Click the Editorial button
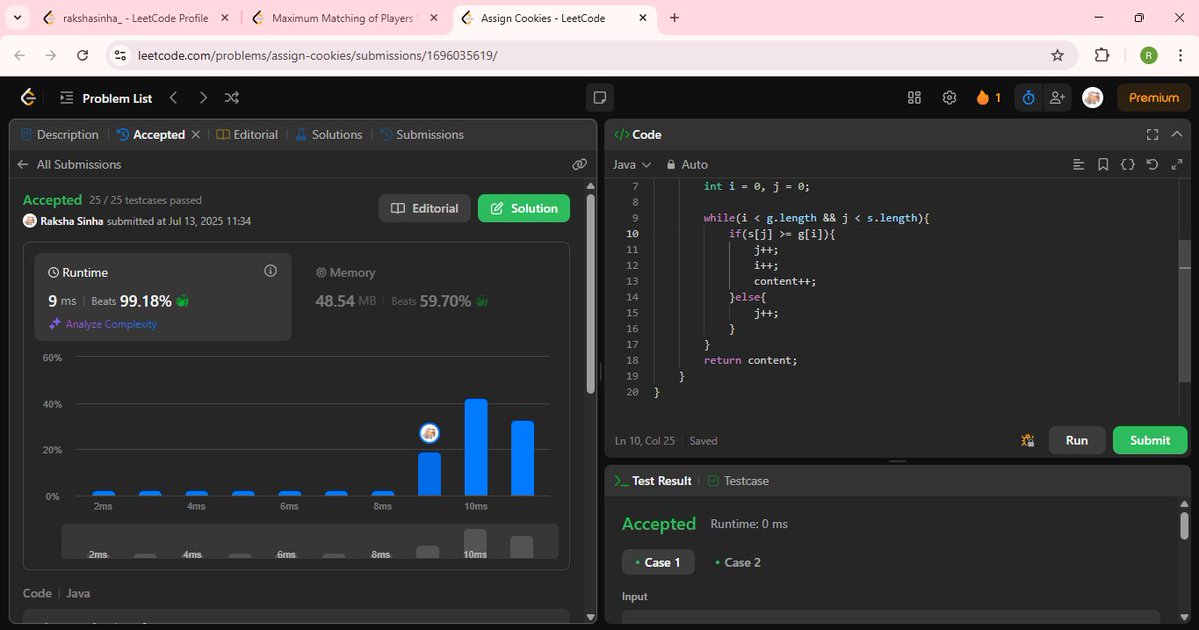This screenshot has width=1199, height=630. [x=424, y=208]
